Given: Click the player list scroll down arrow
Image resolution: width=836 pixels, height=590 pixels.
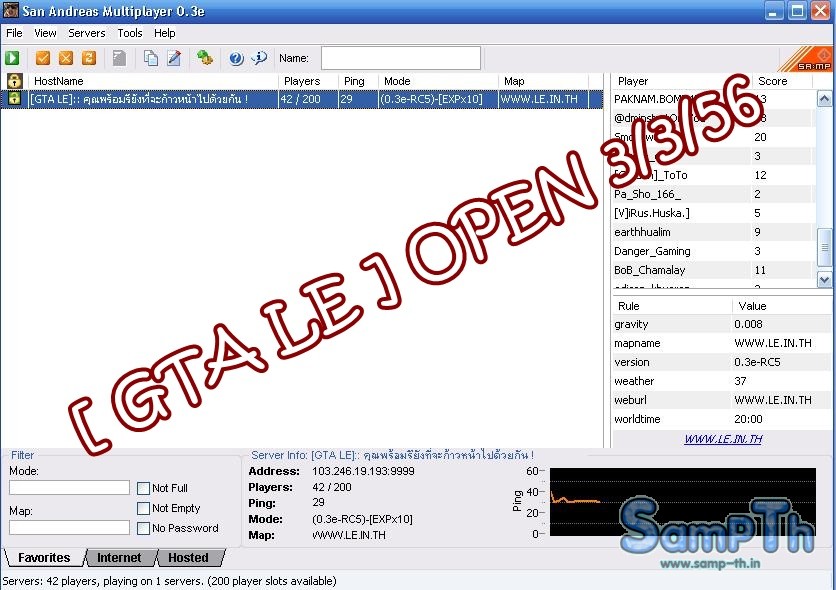Looking at the screenshot, I should [824, 279].
